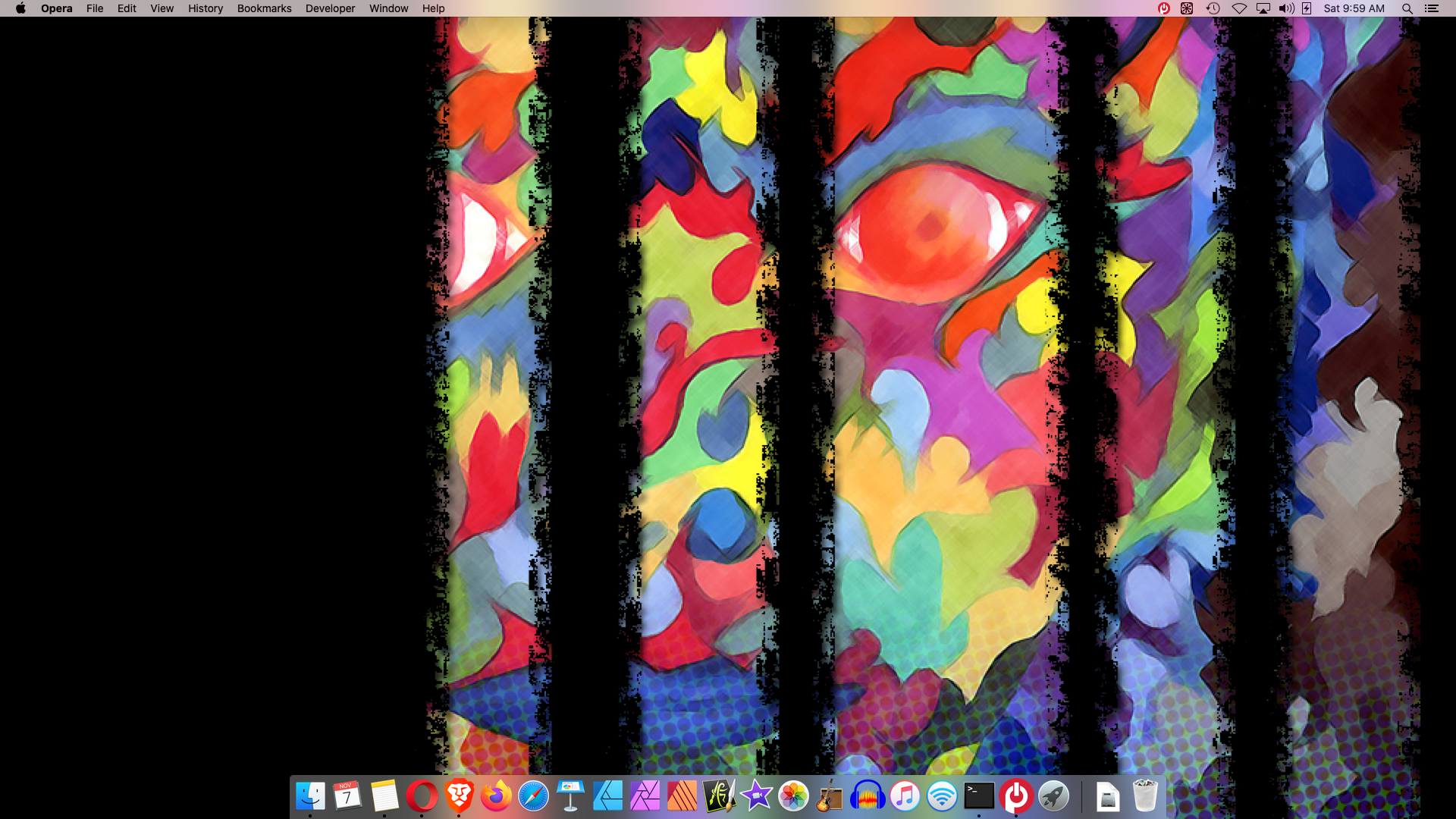Open the Edit menu
This screenshot has height=819, width=1456.
click(127, 8)
